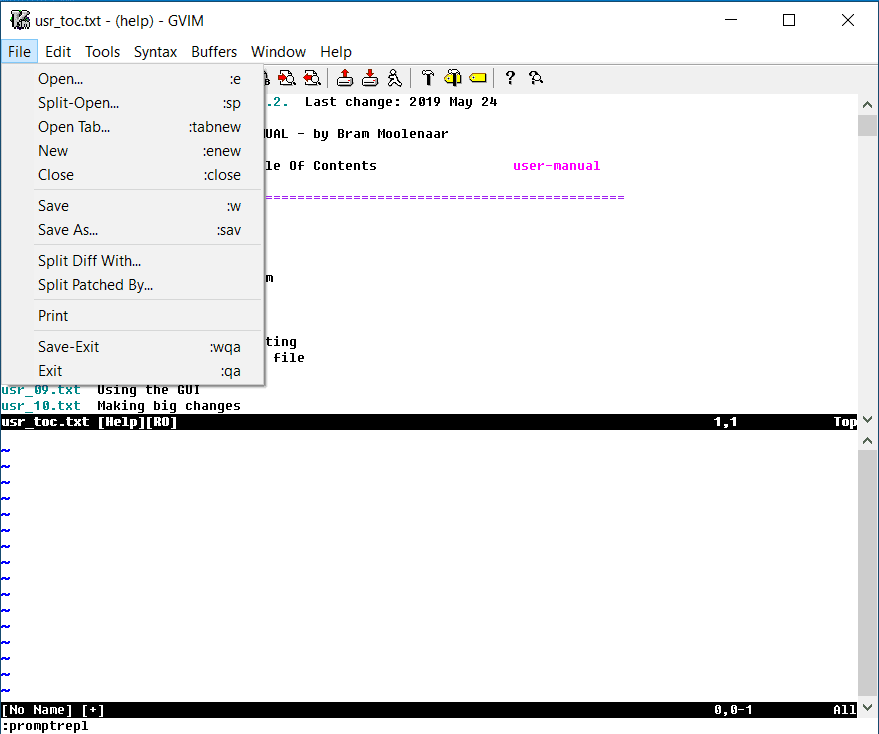The width and height of the screenshot is (879, 734).
Task: Click the usr_toc.txt [Help][RO] status line
Action: tap(429, 422)
